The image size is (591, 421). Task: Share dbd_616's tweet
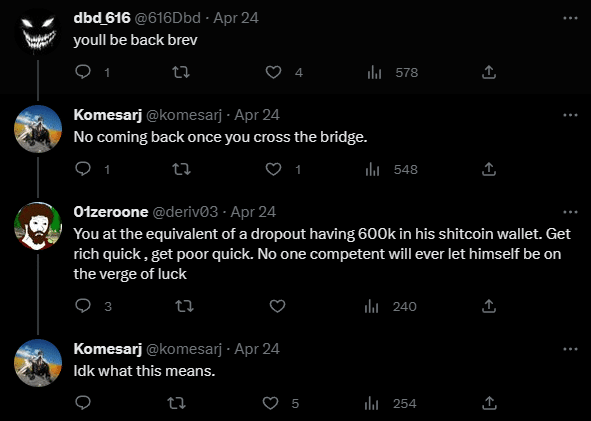(x=488, y=72)
